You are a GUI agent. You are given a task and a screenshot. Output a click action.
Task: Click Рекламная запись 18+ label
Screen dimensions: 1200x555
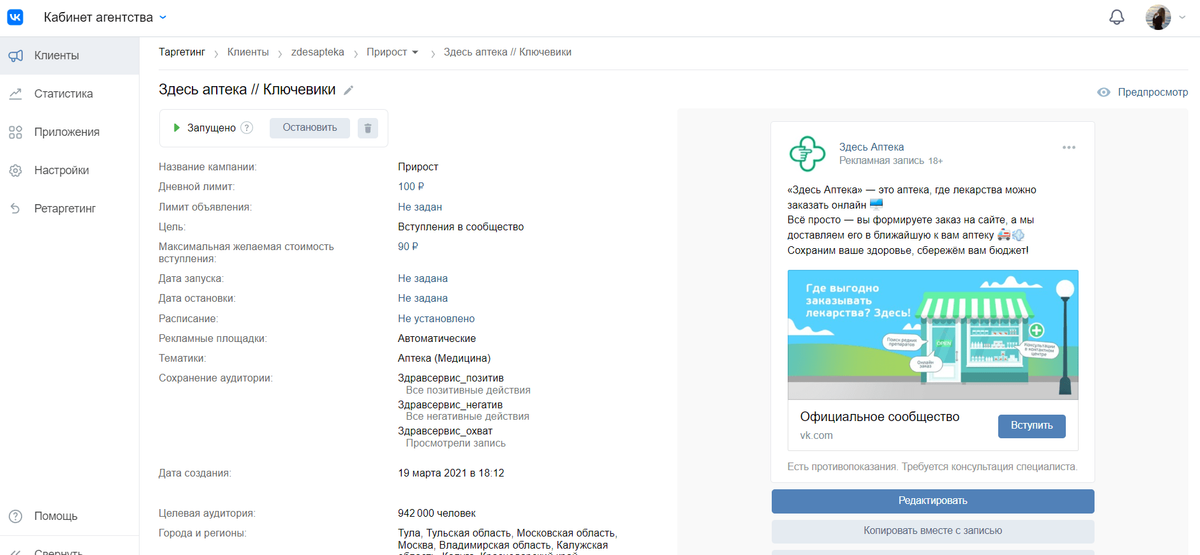tap(891, 160)
